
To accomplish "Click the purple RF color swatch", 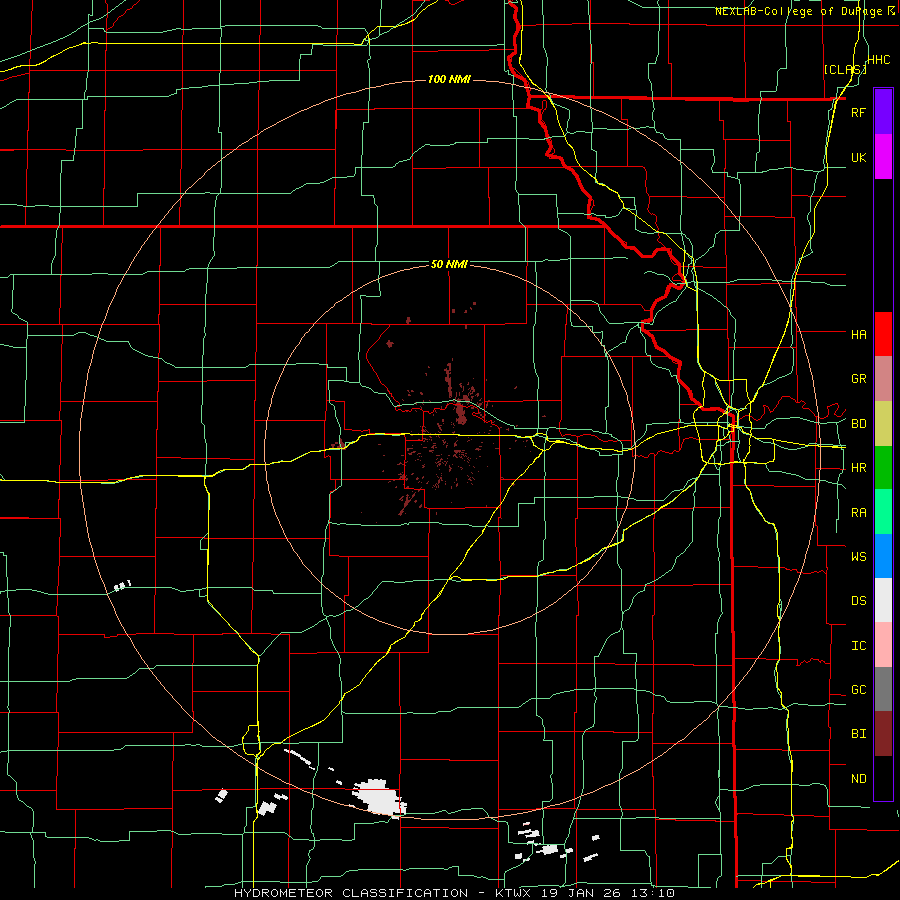I will 883,112.
